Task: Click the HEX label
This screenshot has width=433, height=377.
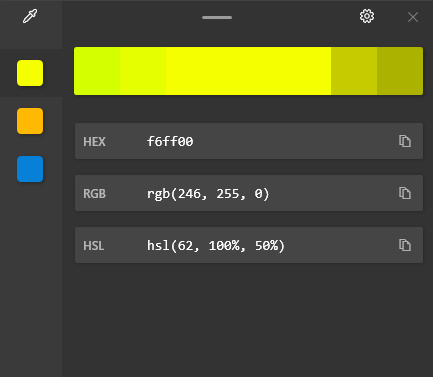Action: coord(94,142)
